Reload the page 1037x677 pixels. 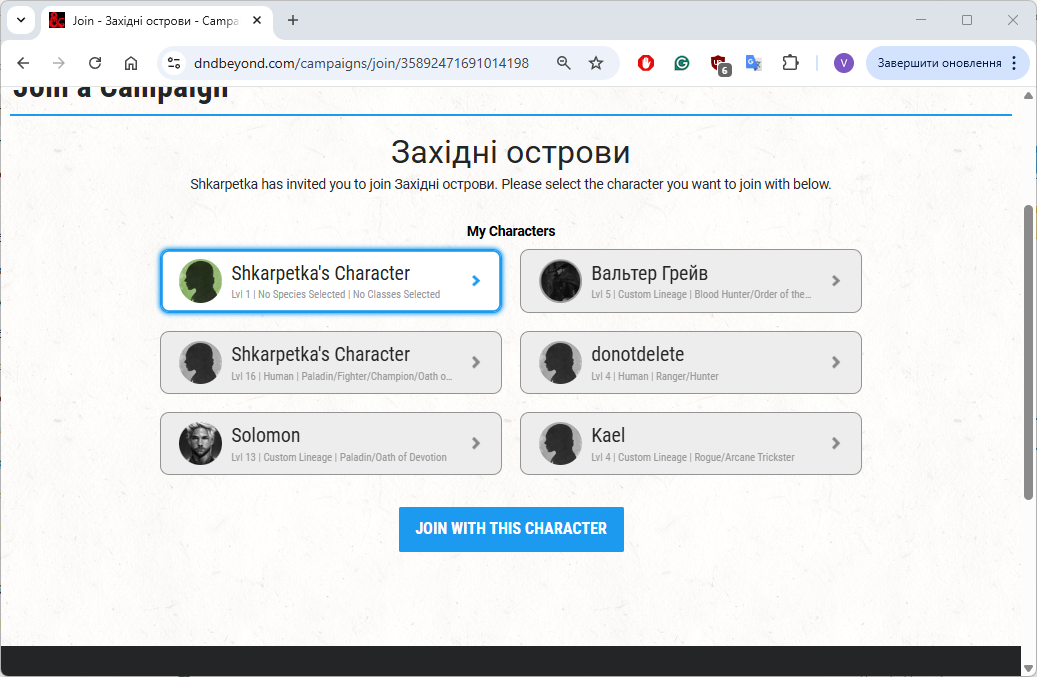pos(95,63)
